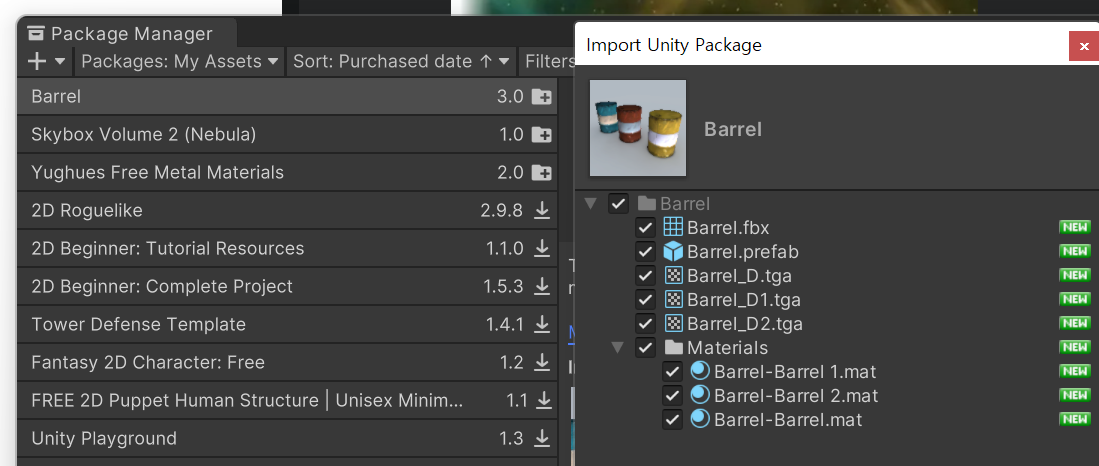Download the 2D Roguelike package
The image size is (1099, 466).
coord(542,210)
